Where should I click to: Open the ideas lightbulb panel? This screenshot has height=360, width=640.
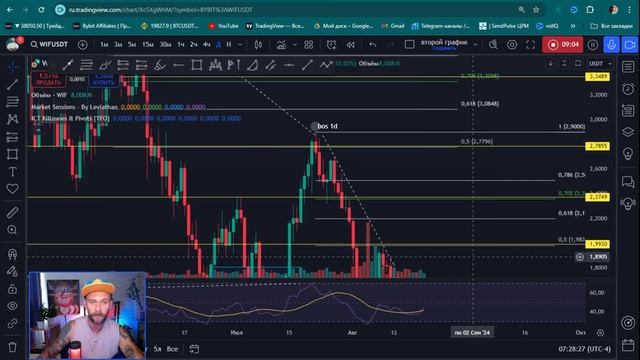tap(628, 153)
